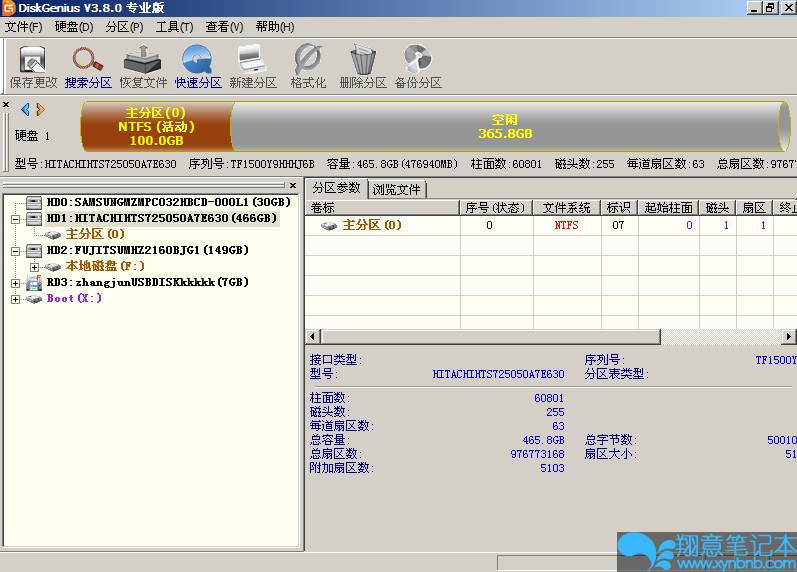This screenshot has height=572, width=797.
Task: Select 主分区(0) row label in partition table
Action: pos(372,225)
